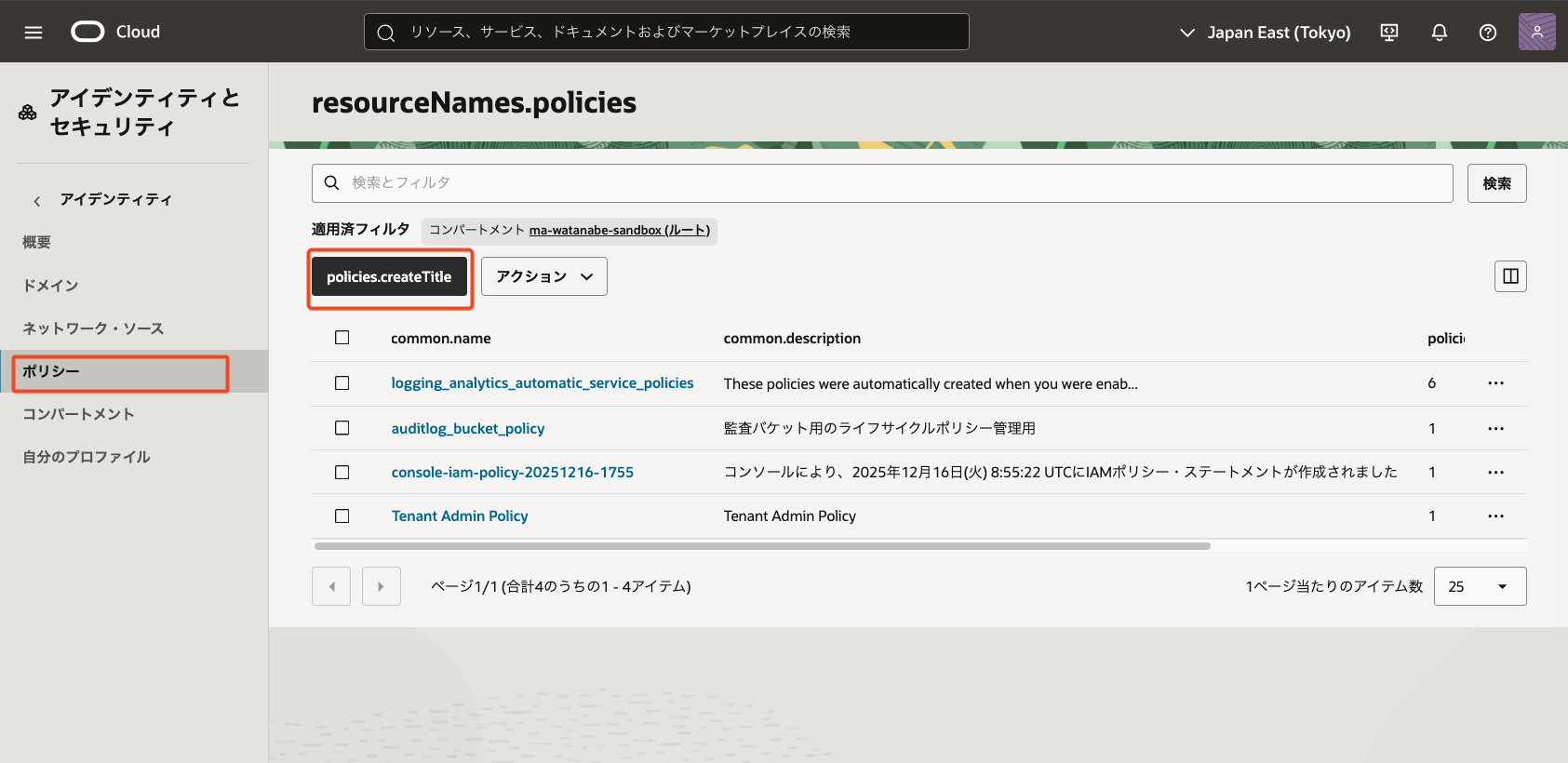
Task: Open actions menu for Tenant Admin Policy row
Action: (1495, 516)
